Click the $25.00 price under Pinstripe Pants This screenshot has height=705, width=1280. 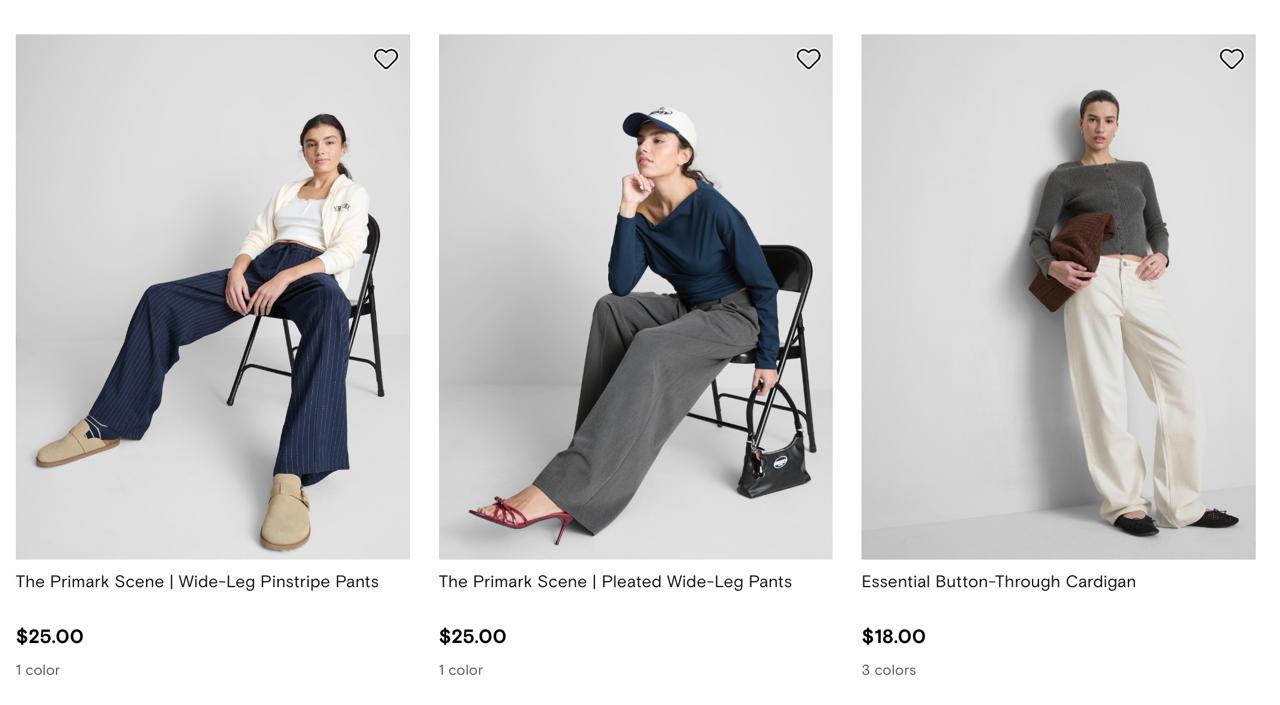pos(50,637)
